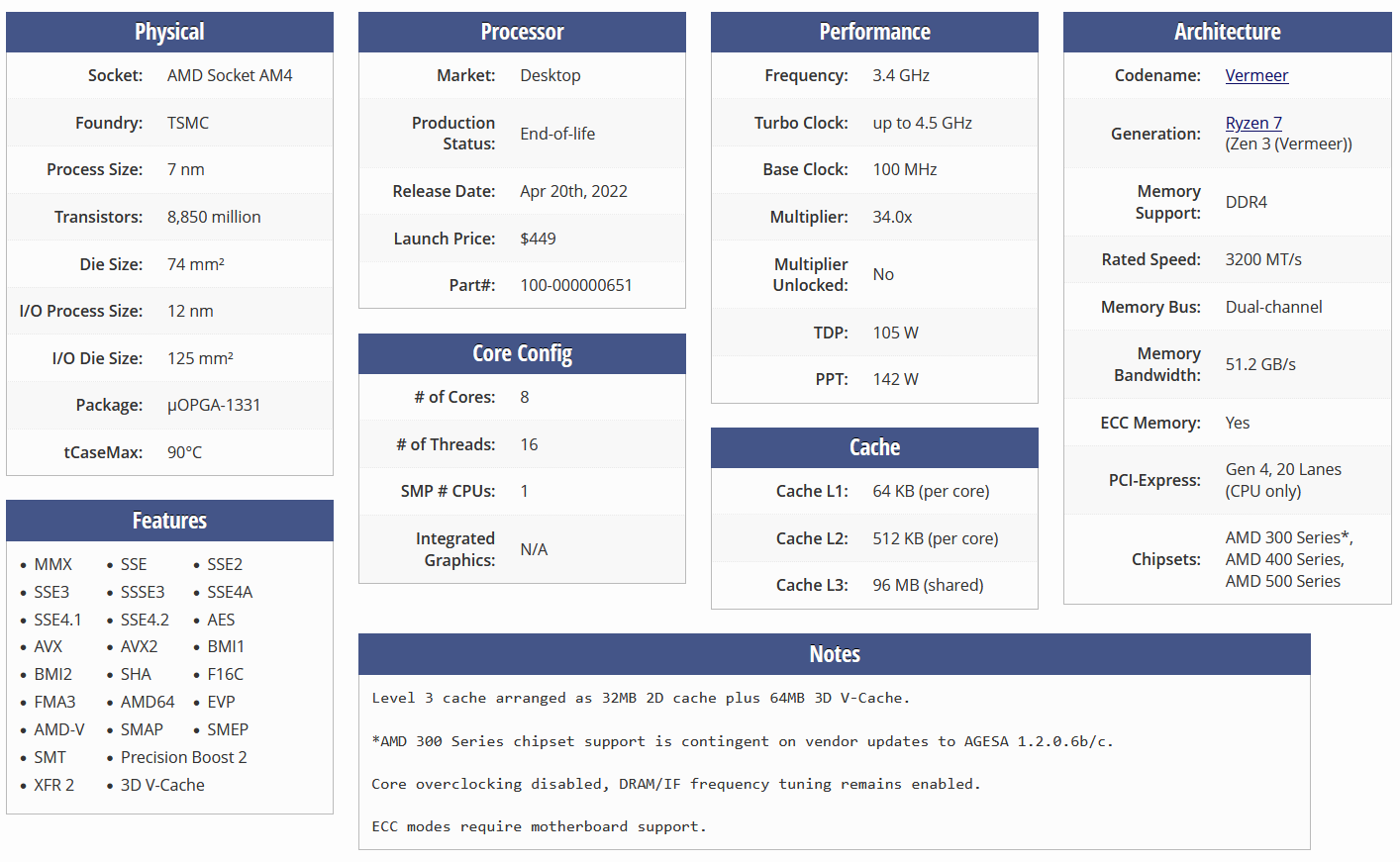The width and height of the screenshot is (1400, 862).
Task: Click the AVX2 feature item
Action: point(139,646)
